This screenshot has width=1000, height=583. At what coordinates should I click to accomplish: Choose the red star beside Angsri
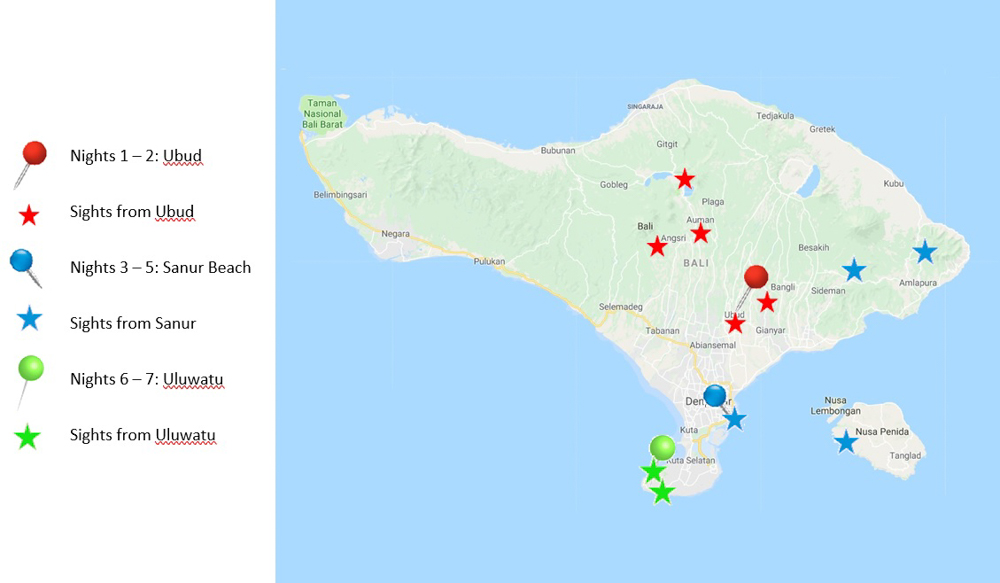tap(657, 246)
